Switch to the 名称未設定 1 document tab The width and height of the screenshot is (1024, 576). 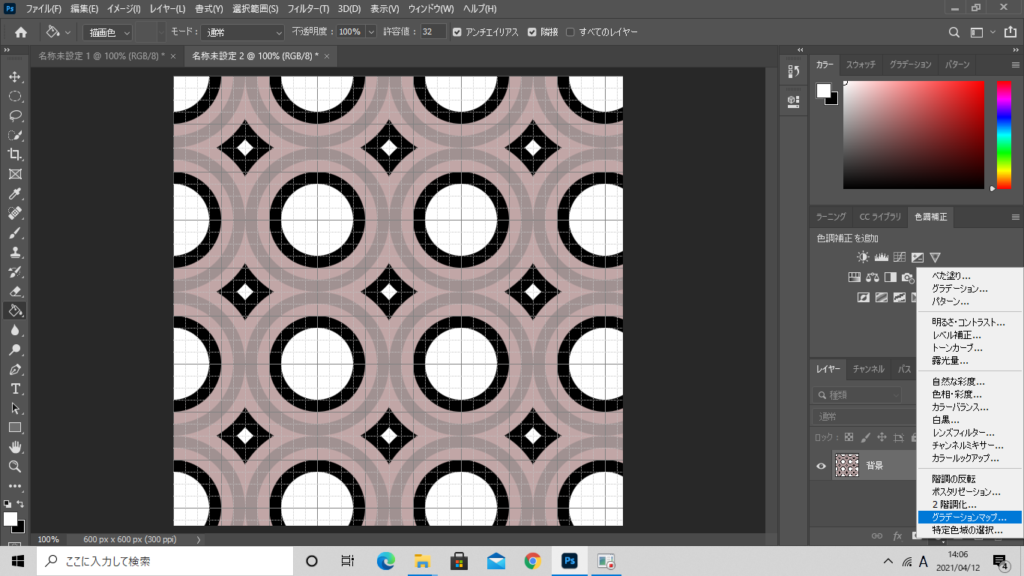pyautogui.click(x=101, y=56)
